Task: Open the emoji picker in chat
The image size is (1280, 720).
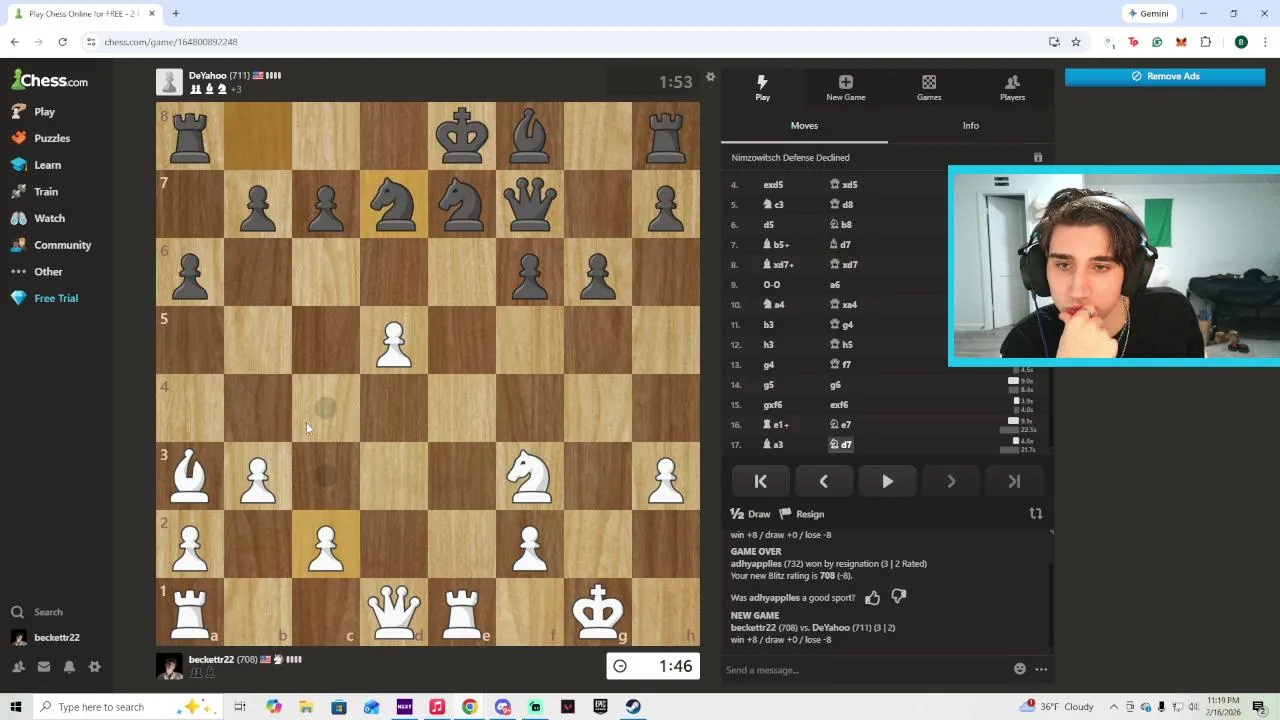Action: pyautogui.click(x=1020, y=669)
